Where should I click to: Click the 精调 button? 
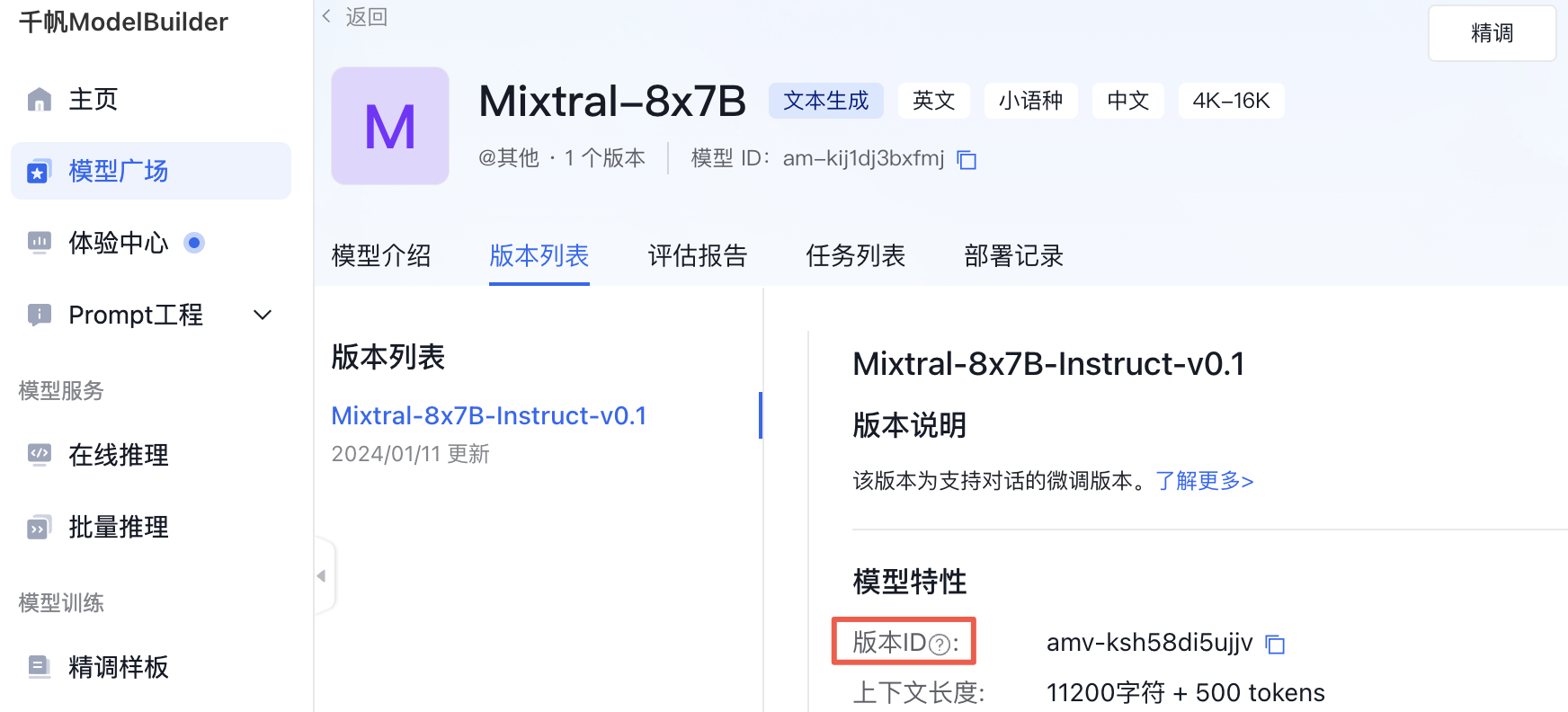tap(1492, 33)
